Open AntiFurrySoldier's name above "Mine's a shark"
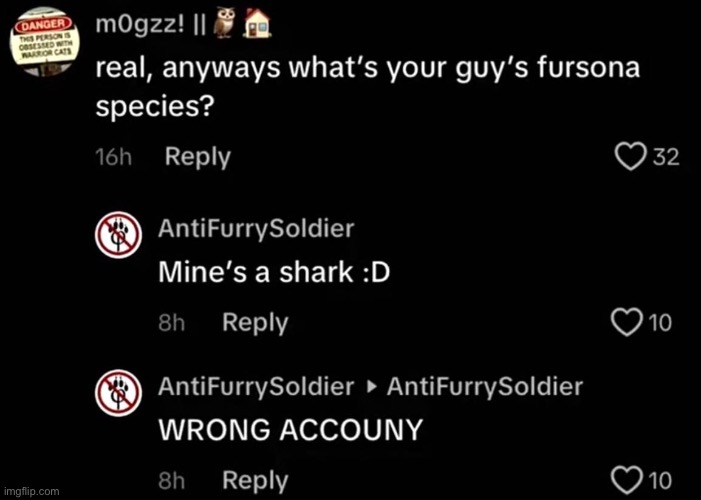 click(x=256, y=229)
